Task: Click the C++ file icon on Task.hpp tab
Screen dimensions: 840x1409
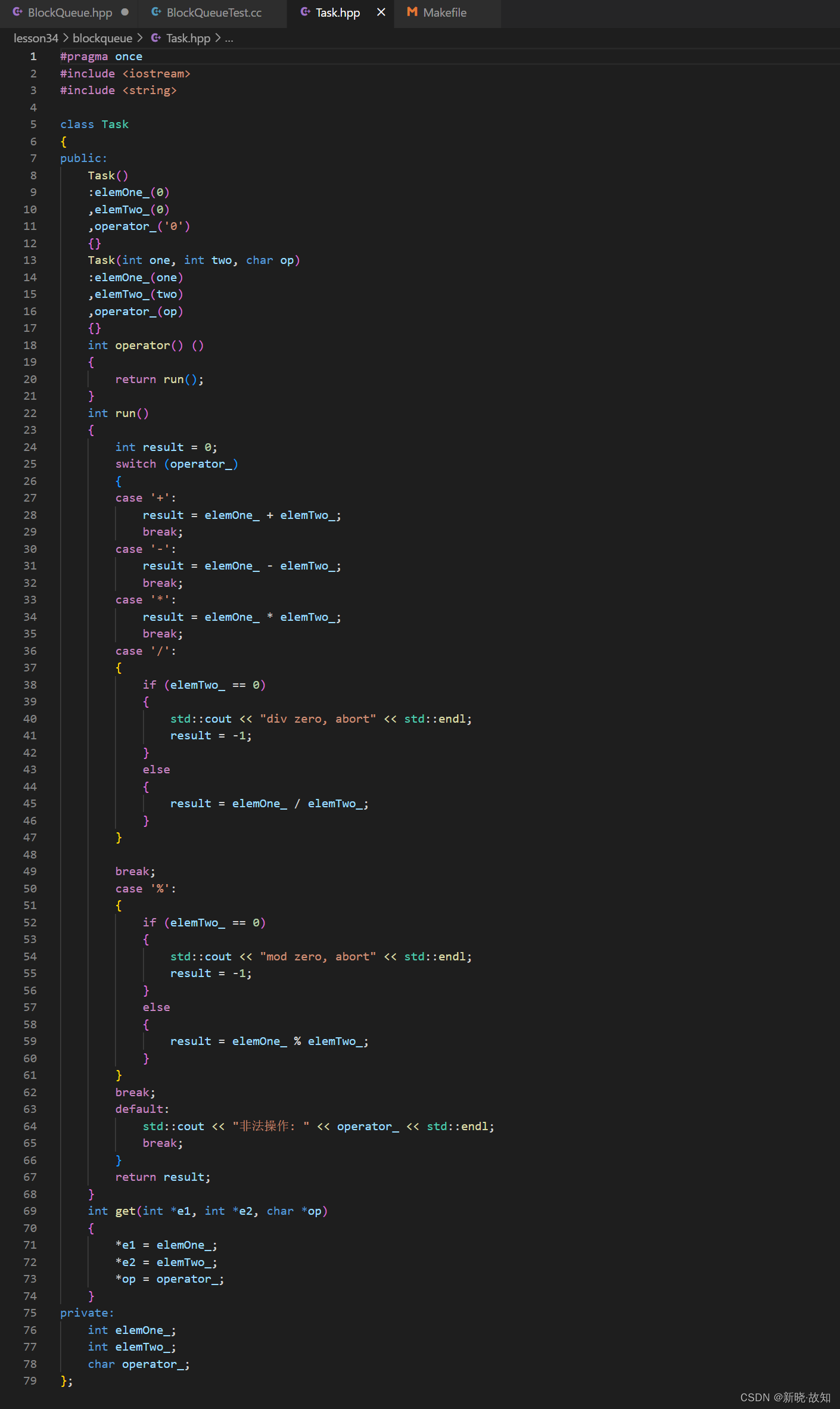Action: click(306, 12)
